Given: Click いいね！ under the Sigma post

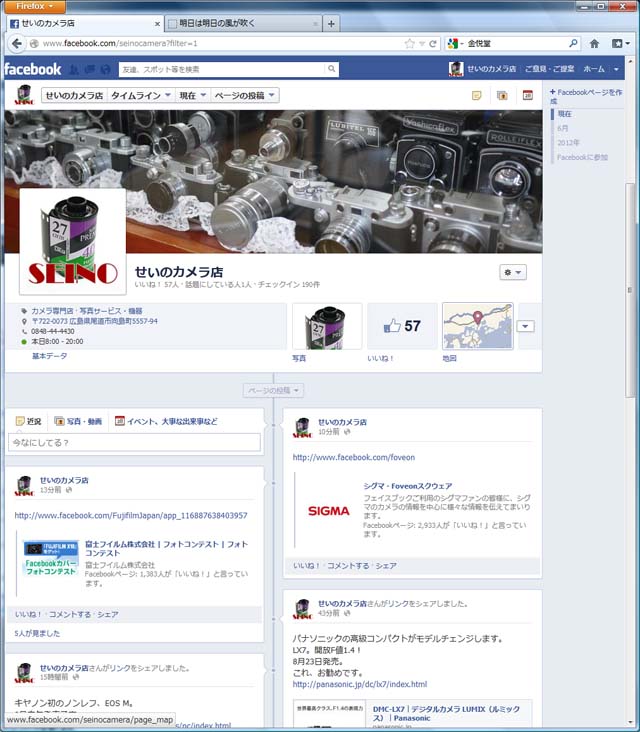Looking at the screenshot, I should point(306,566).
